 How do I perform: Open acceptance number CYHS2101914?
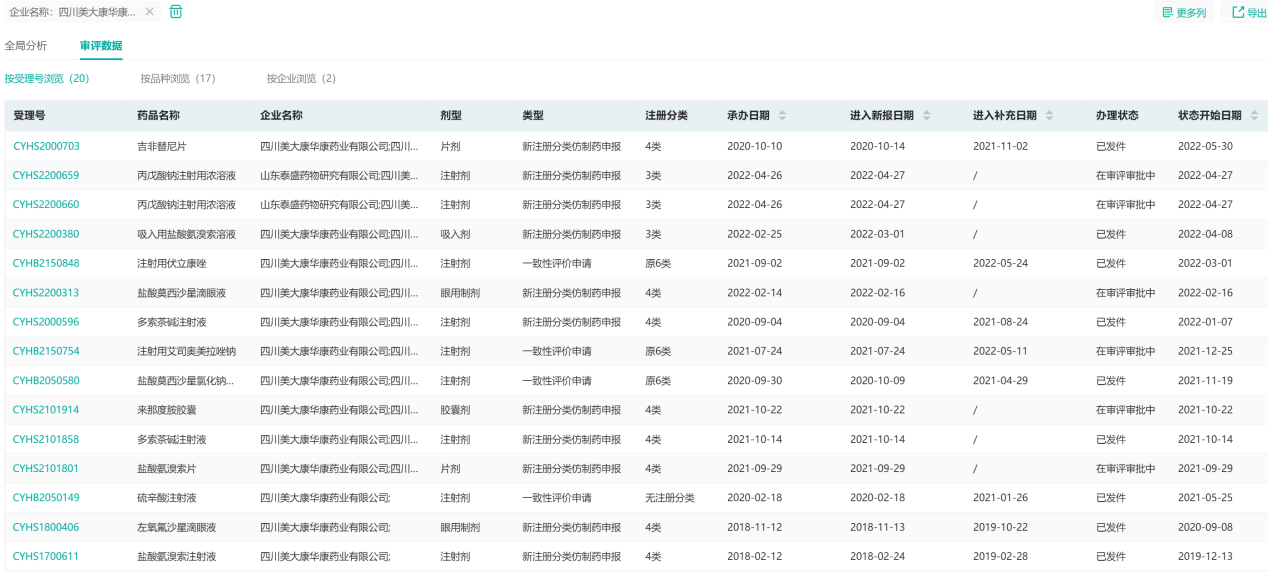click(x=46, y=410)
